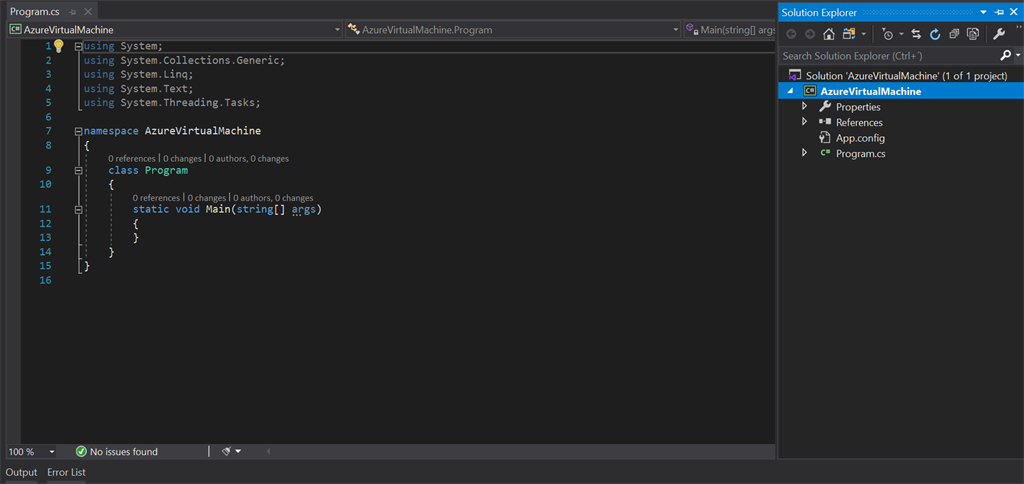Open Pending Changes Filter dropdown arrow
The width and height of the screenshot is (1024, 484).
pyautogui.click(x=901, y=34)
